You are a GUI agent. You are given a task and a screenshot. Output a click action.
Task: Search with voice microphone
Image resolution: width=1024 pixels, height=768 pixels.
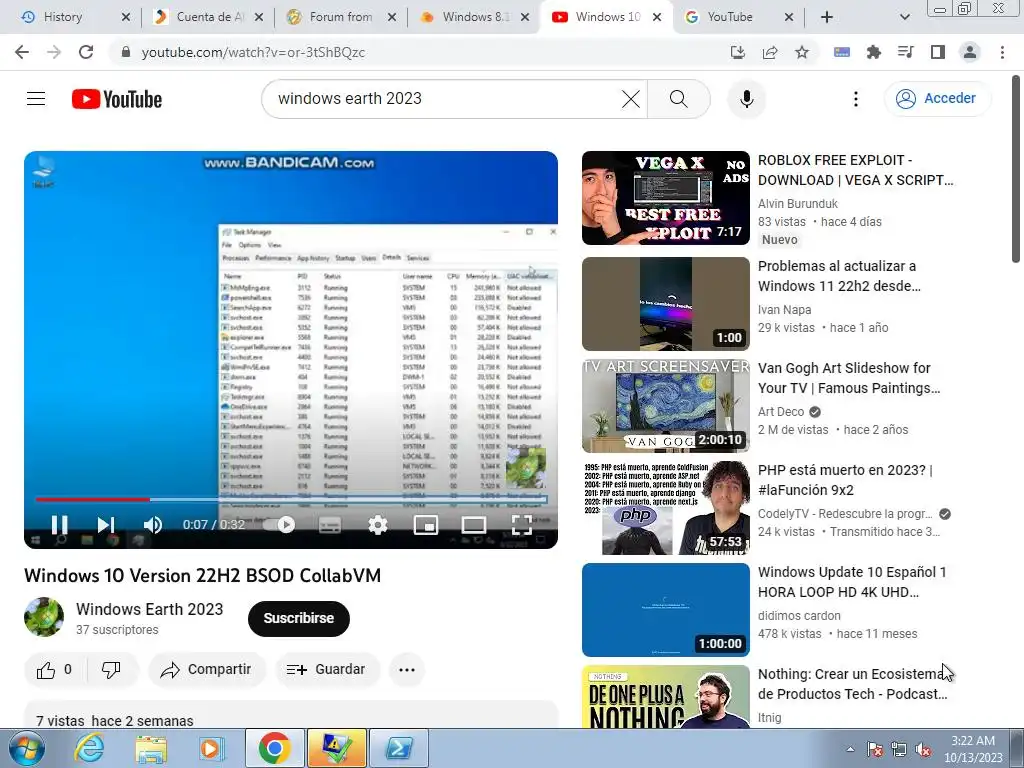[x=746, y=99]
